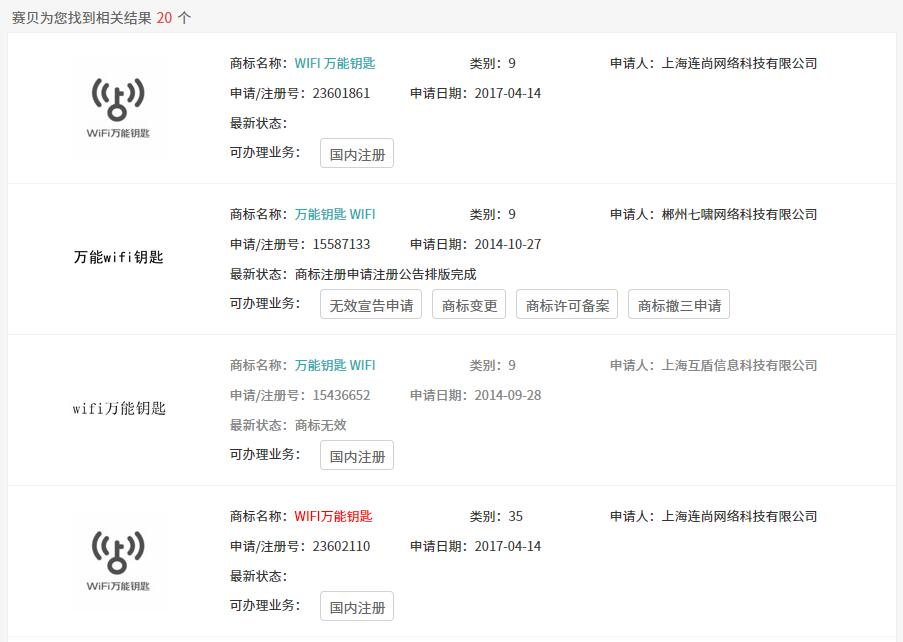Click the 商标撤三申请 button
The width and height of the screenshot is (903, 642).
tap(679, 305)
